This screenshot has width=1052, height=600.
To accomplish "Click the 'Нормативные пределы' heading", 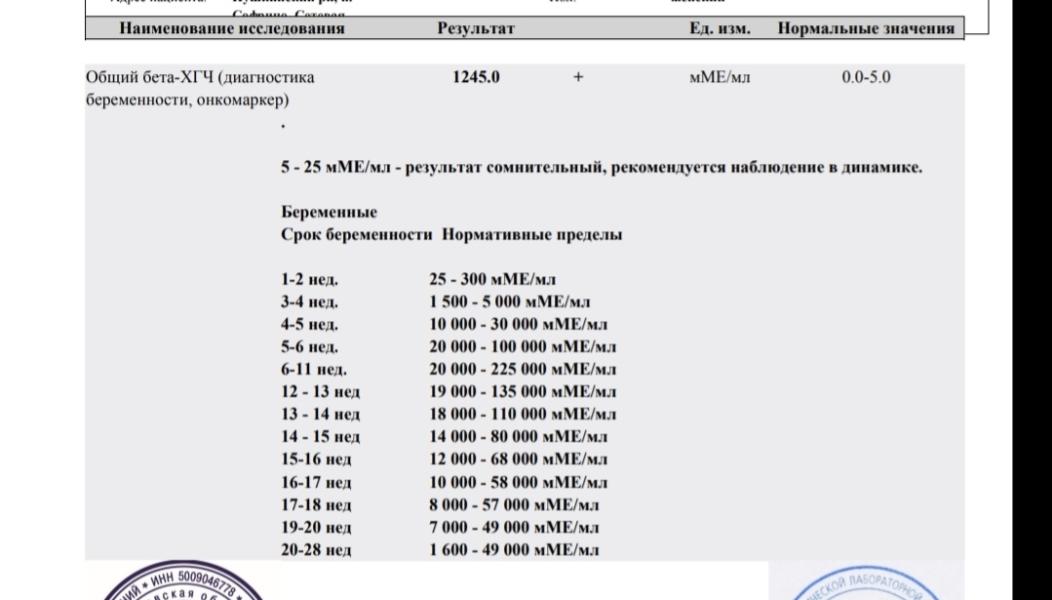I will coord(532,235).
